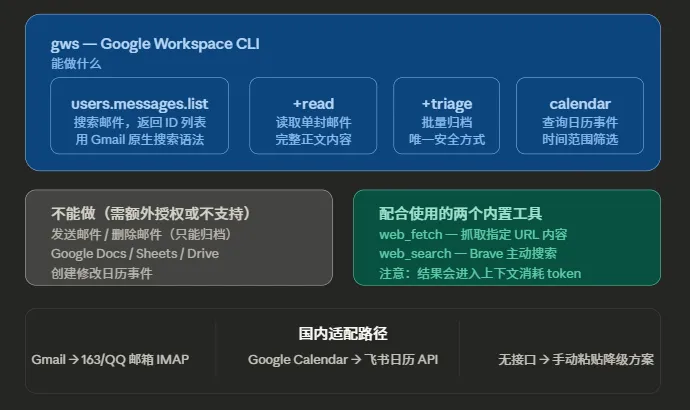Click the '能做什么' subtitle

(76, 64)
